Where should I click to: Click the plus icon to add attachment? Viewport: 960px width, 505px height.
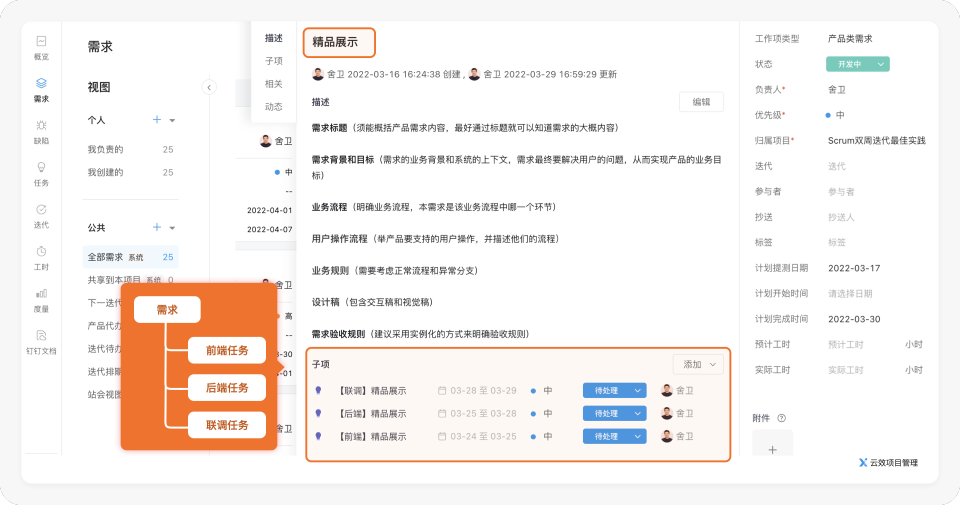[x=772, y=450]
